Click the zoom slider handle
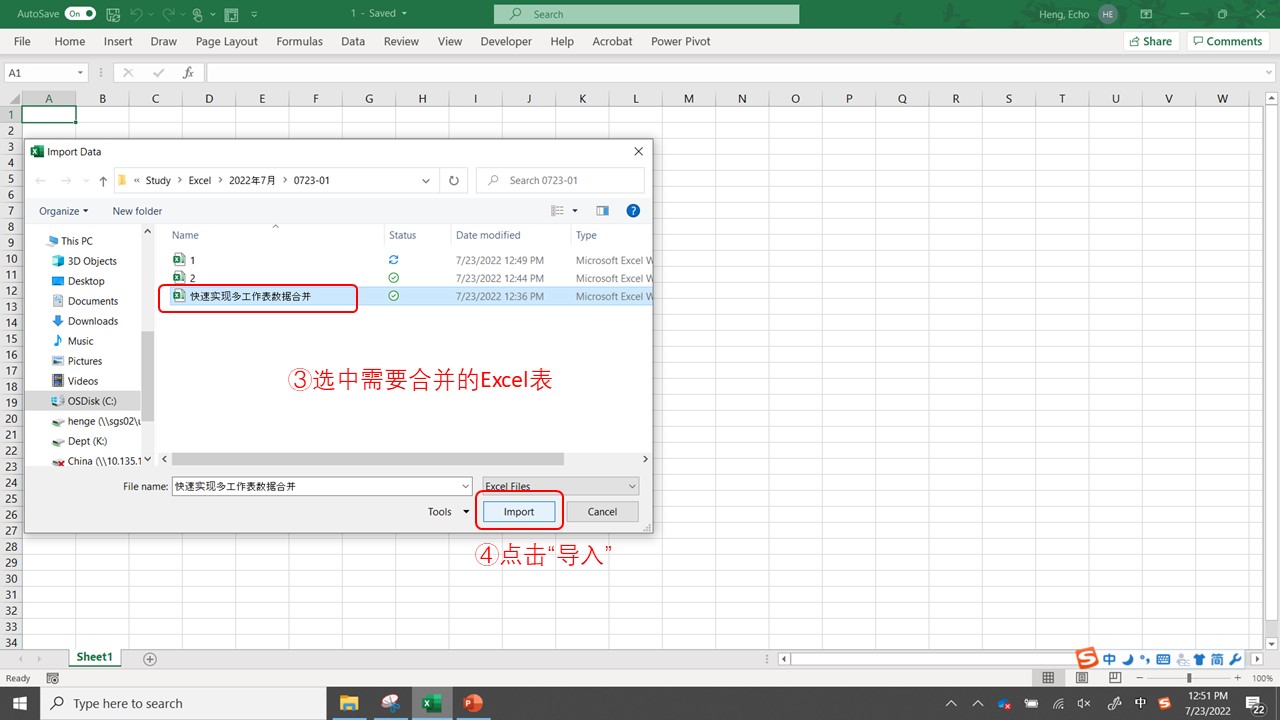This screenshot has width=1280, height=720. point(1189,678)
